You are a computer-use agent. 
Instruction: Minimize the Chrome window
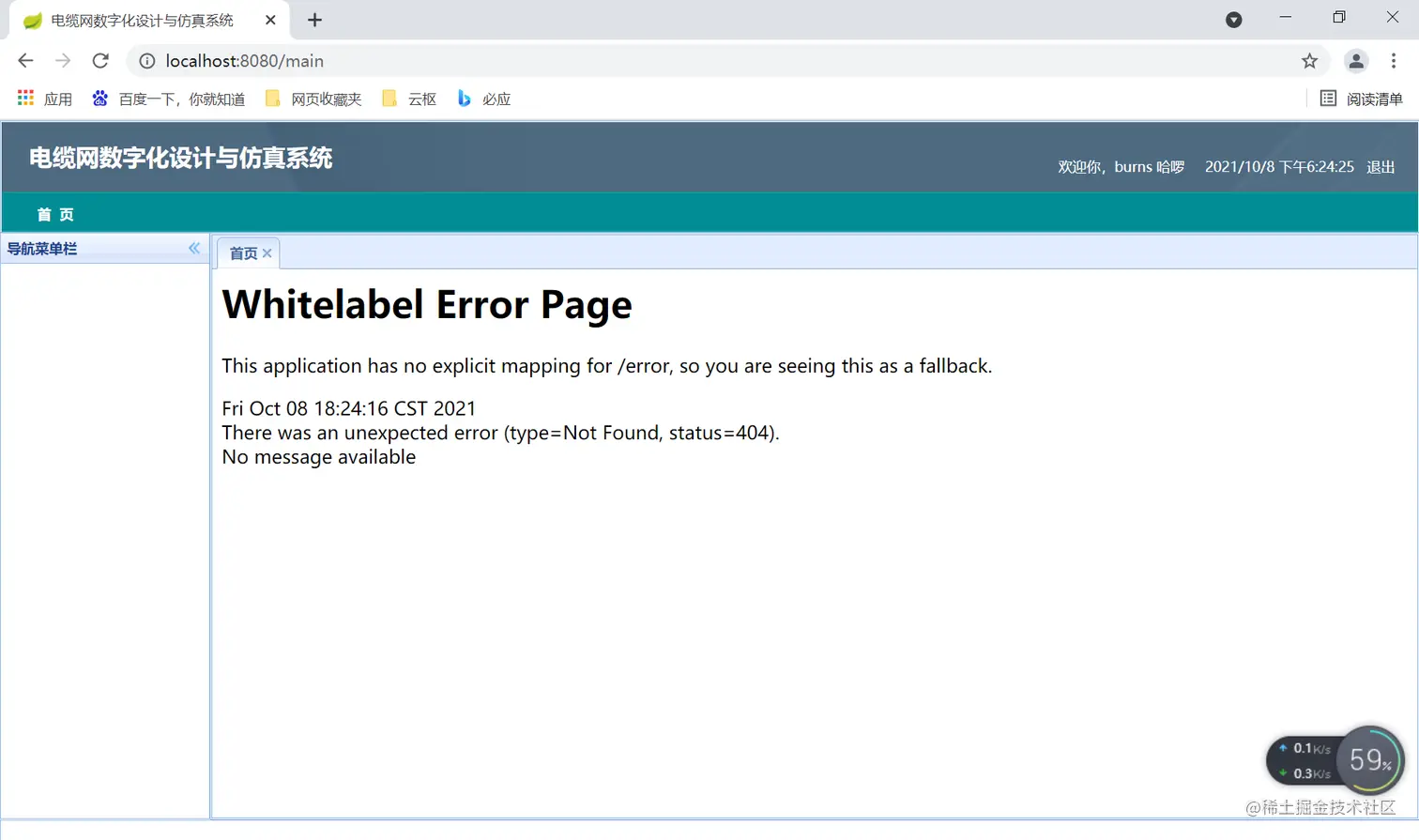[x=1286, y=17]
